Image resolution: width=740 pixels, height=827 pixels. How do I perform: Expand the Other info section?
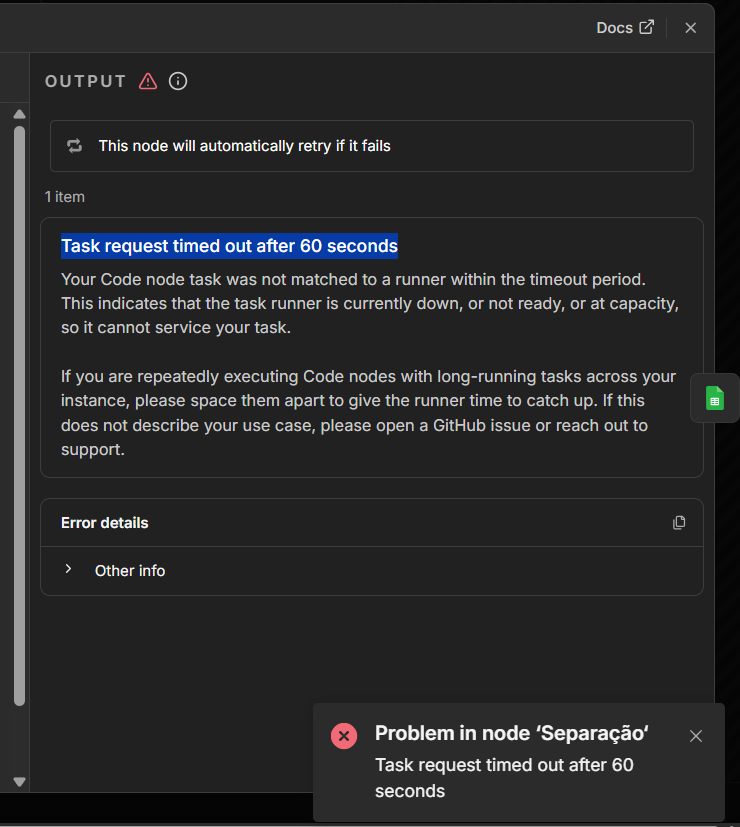coord(69,570)
